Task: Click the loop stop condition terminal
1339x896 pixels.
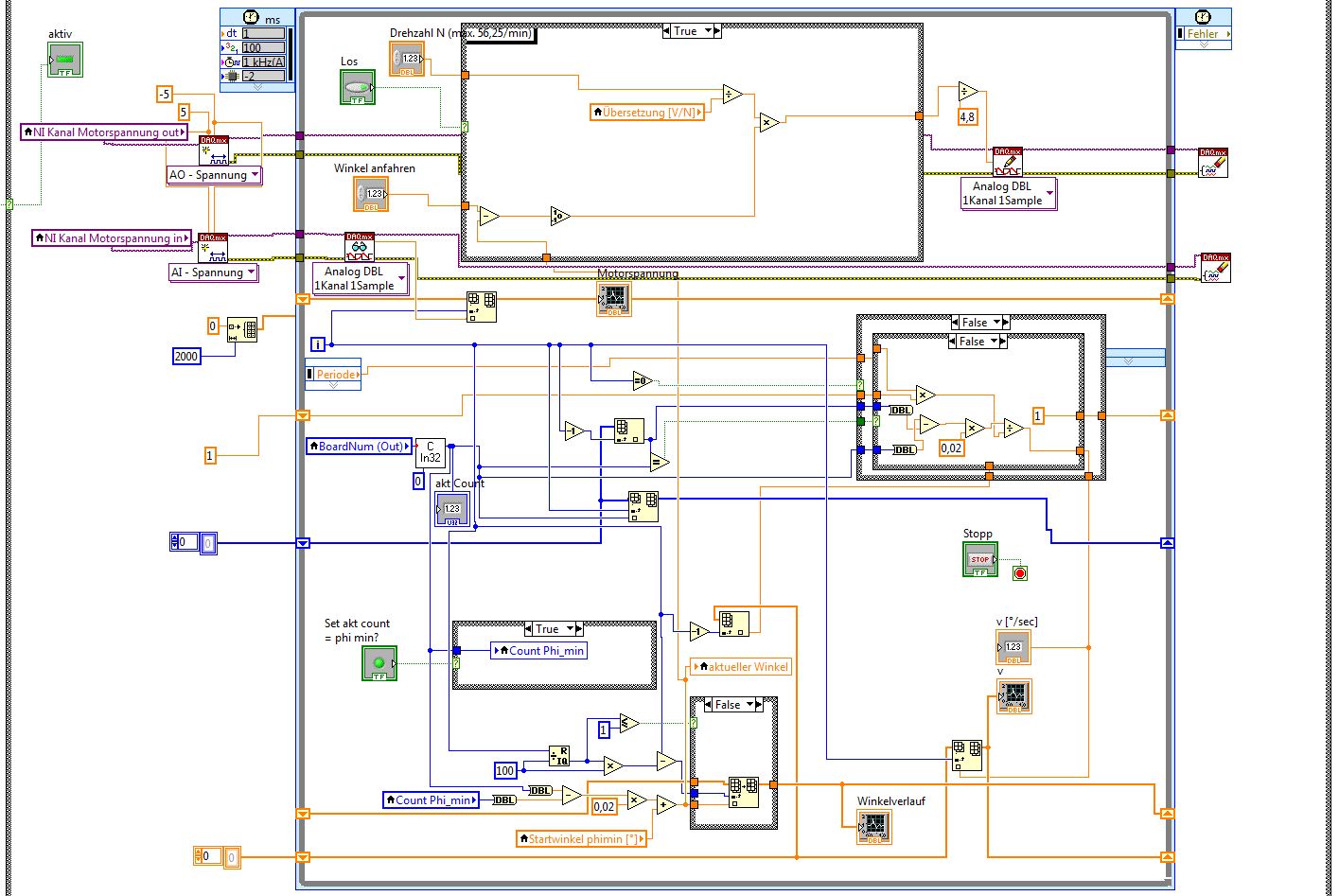Action: point(1019,572)
